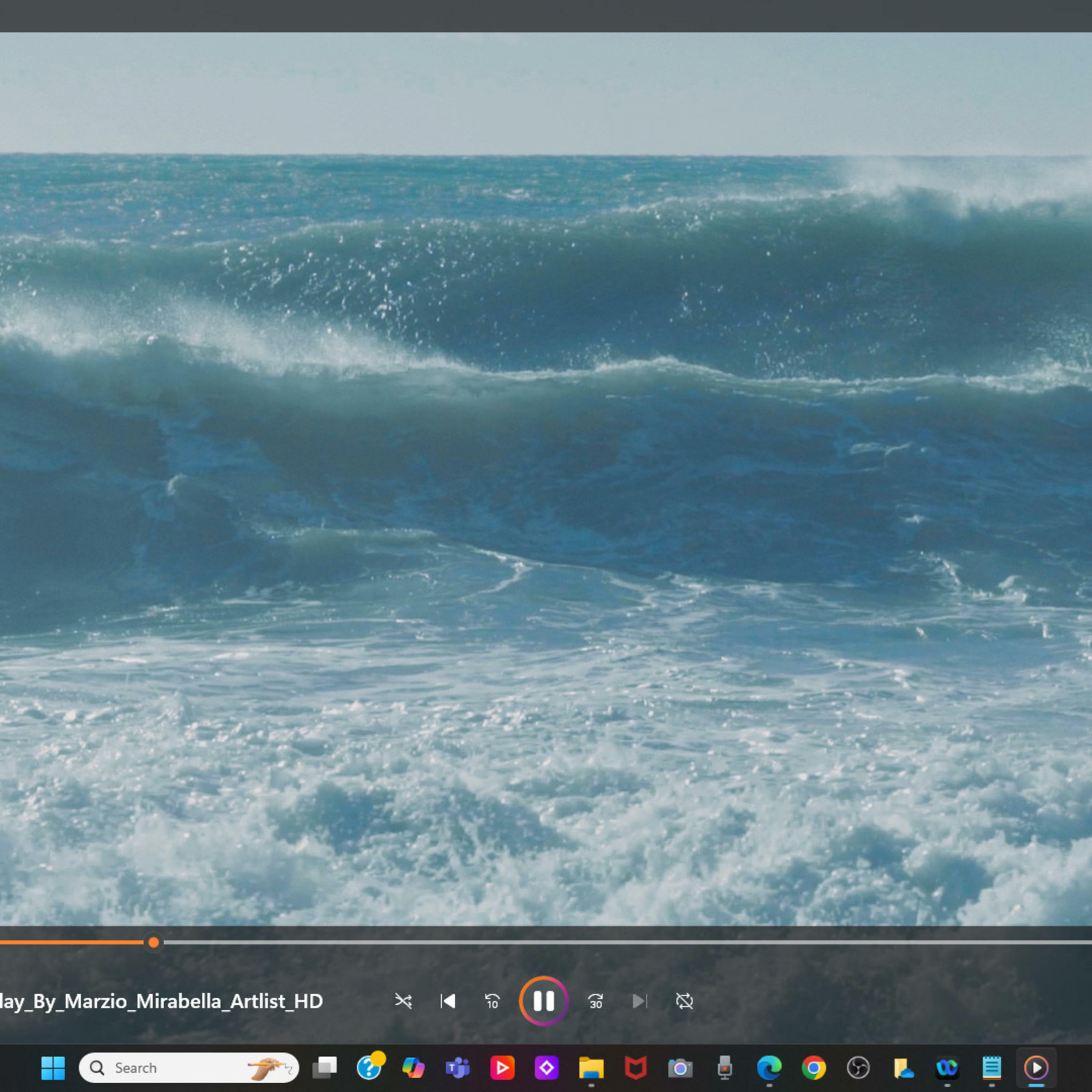Viewport: 1092px width, 1092px height.
Task: Skip back 10 seconds
Action: coord(492,1001)
